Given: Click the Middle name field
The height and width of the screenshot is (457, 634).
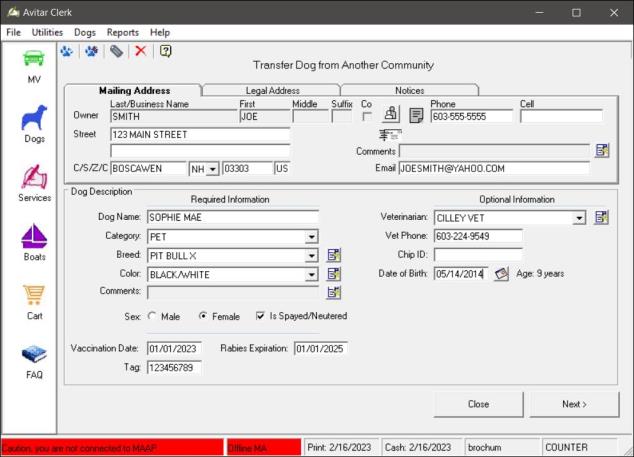Looking at the screenshot, I should click(311, 116).
